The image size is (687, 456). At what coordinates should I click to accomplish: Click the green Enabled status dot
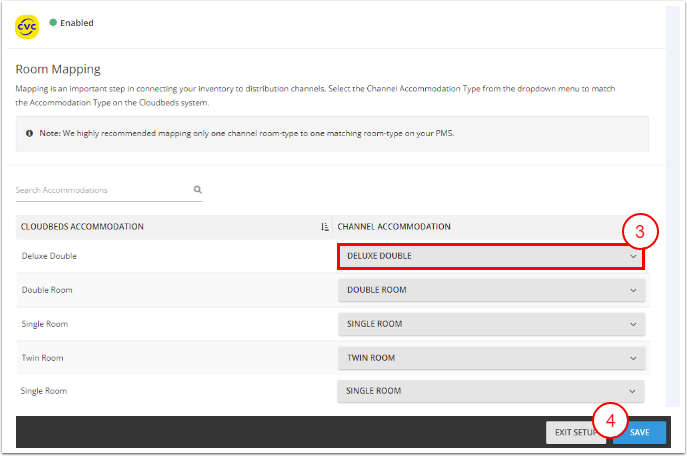53,21
